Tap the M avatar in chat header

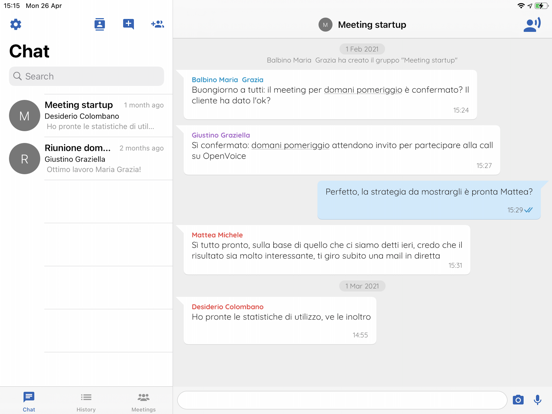coord(325,25)
